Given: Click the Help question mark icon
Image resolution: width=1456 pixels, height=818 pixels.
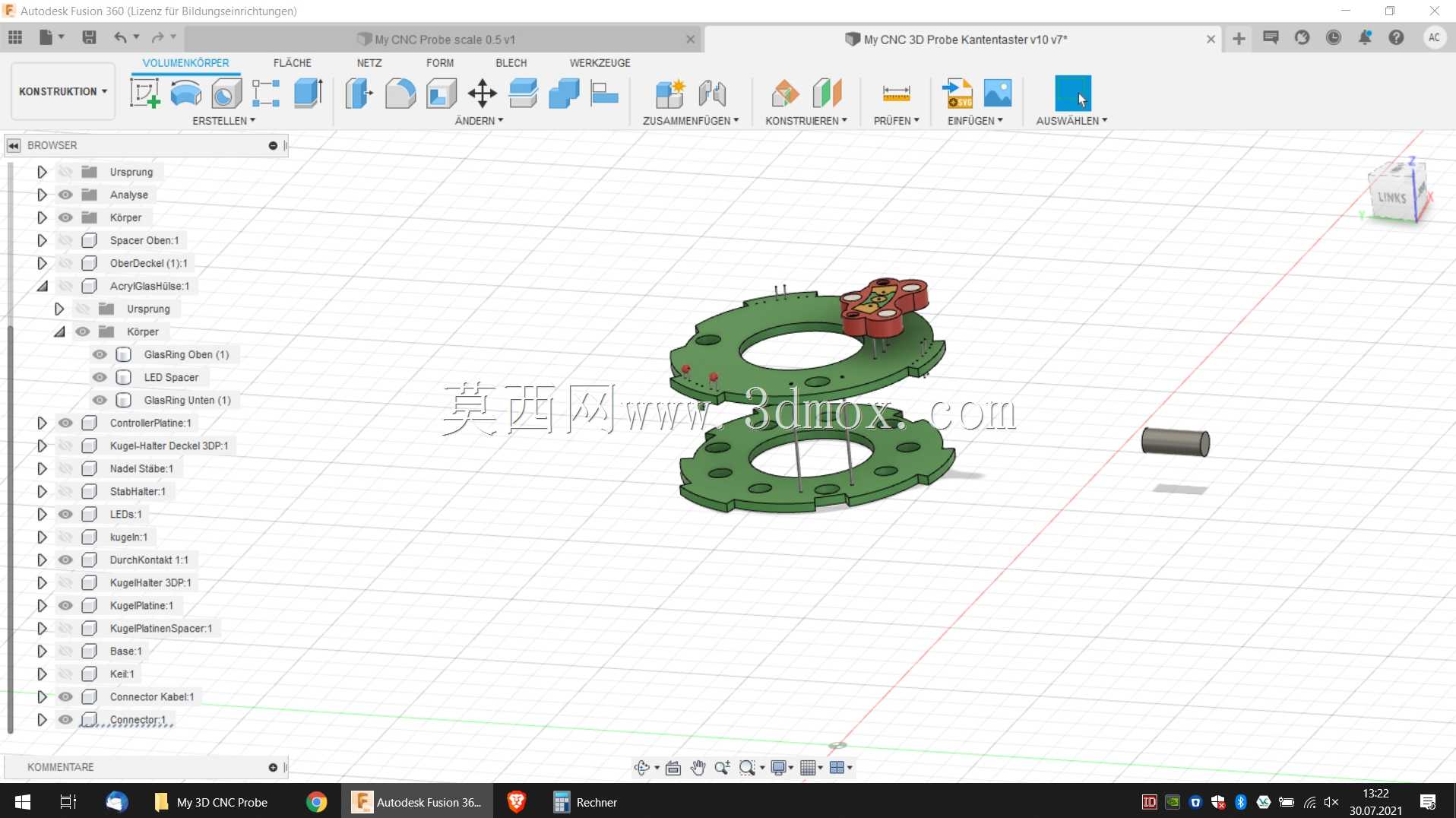Looking at the screenshot, I should 1396,37.
